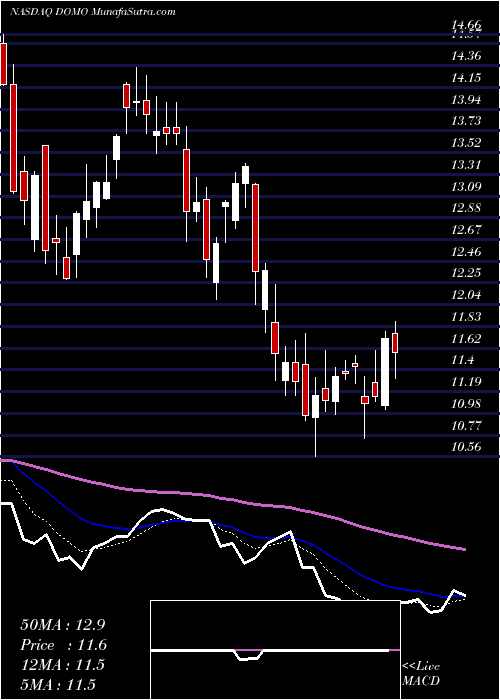The image size is (500, 700).
Task: Select the 12.04 price axis label
Action: [467, 295]
